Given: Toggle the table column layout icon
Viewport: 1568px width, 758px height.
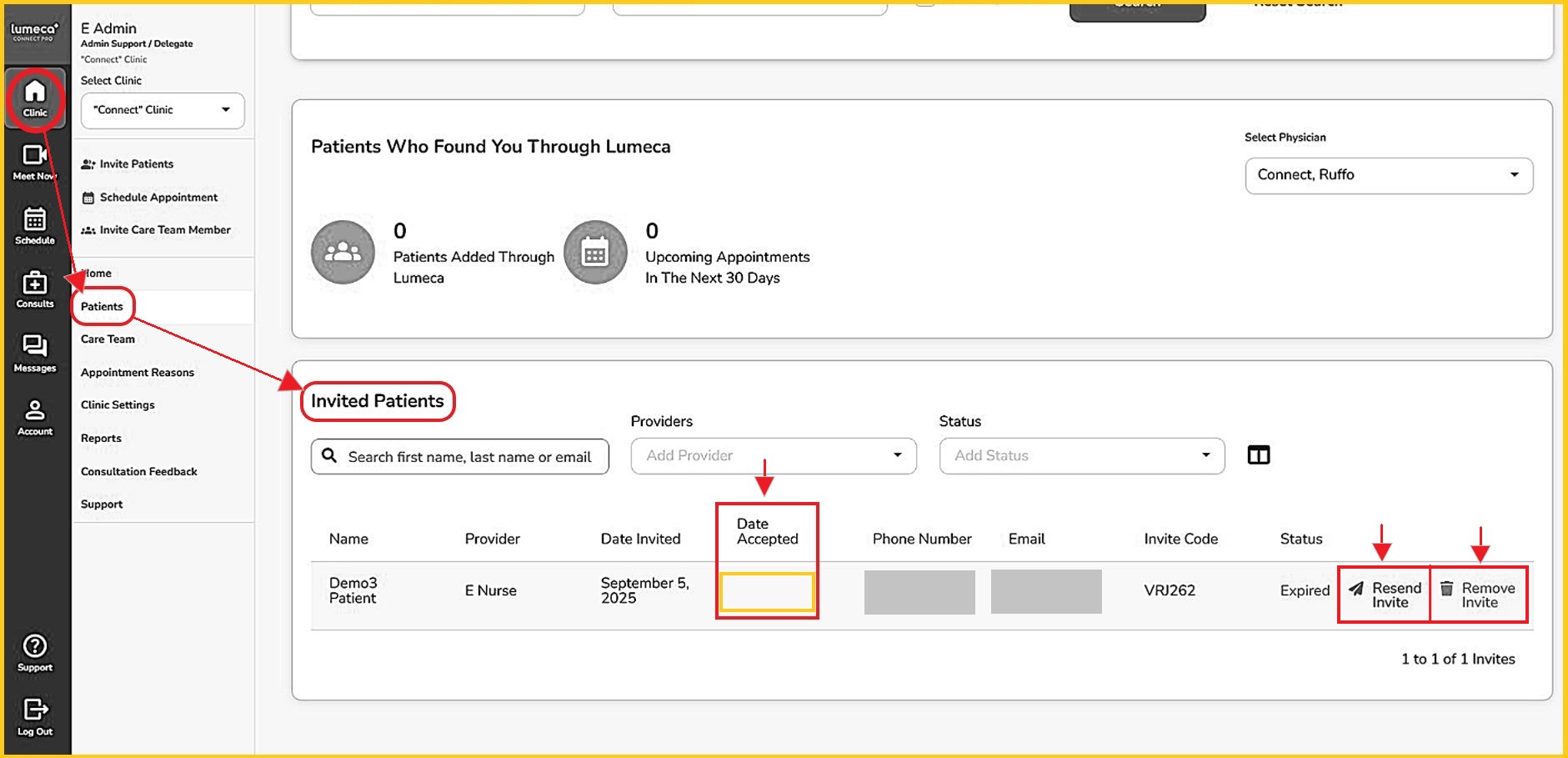Looking at the screenshot, I should click(x=1258, y=455).
